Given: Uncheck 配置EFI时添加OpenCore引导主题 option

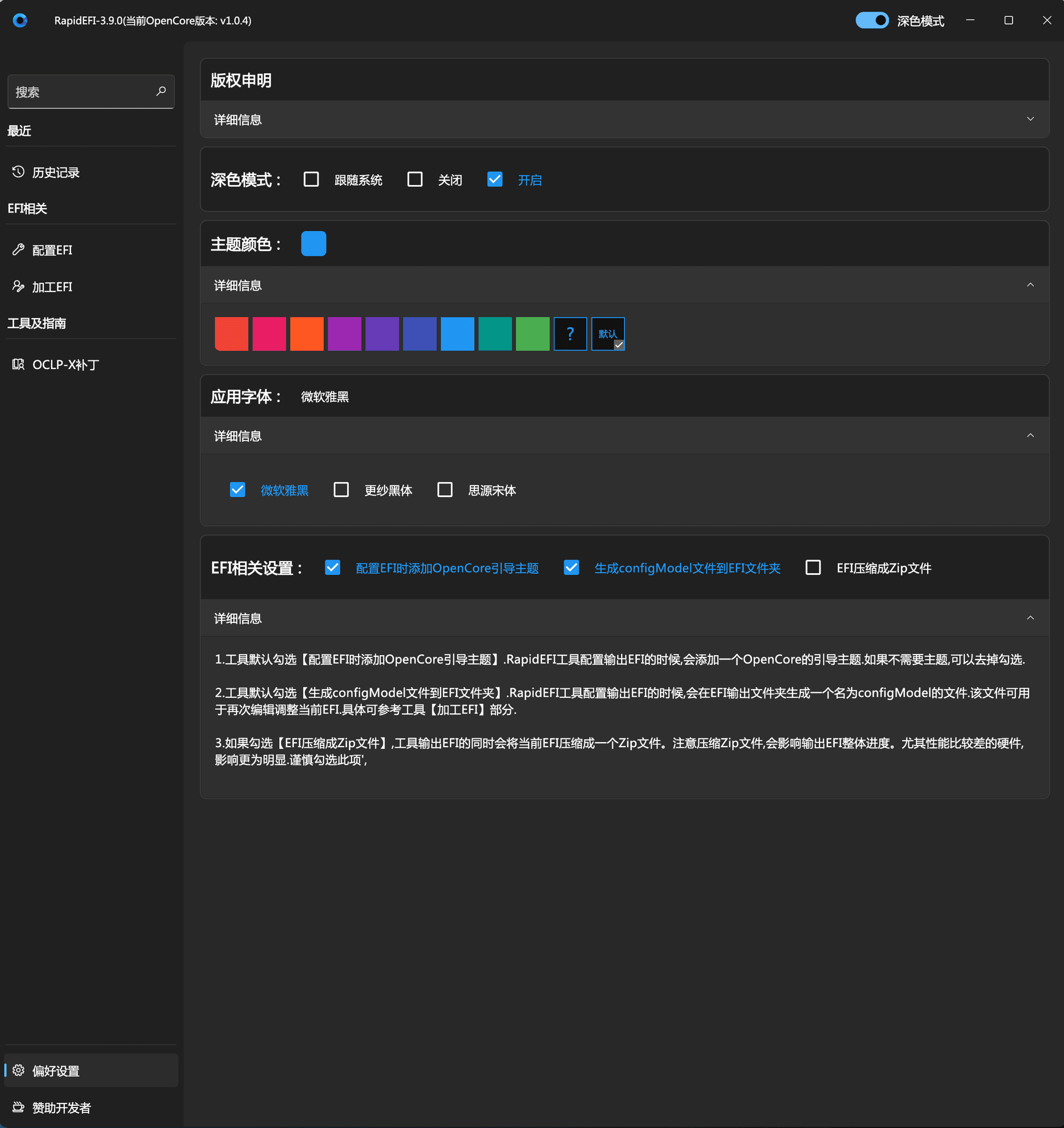Looking at the screenshot, I should pyautogui.click(x=332, y=568).
